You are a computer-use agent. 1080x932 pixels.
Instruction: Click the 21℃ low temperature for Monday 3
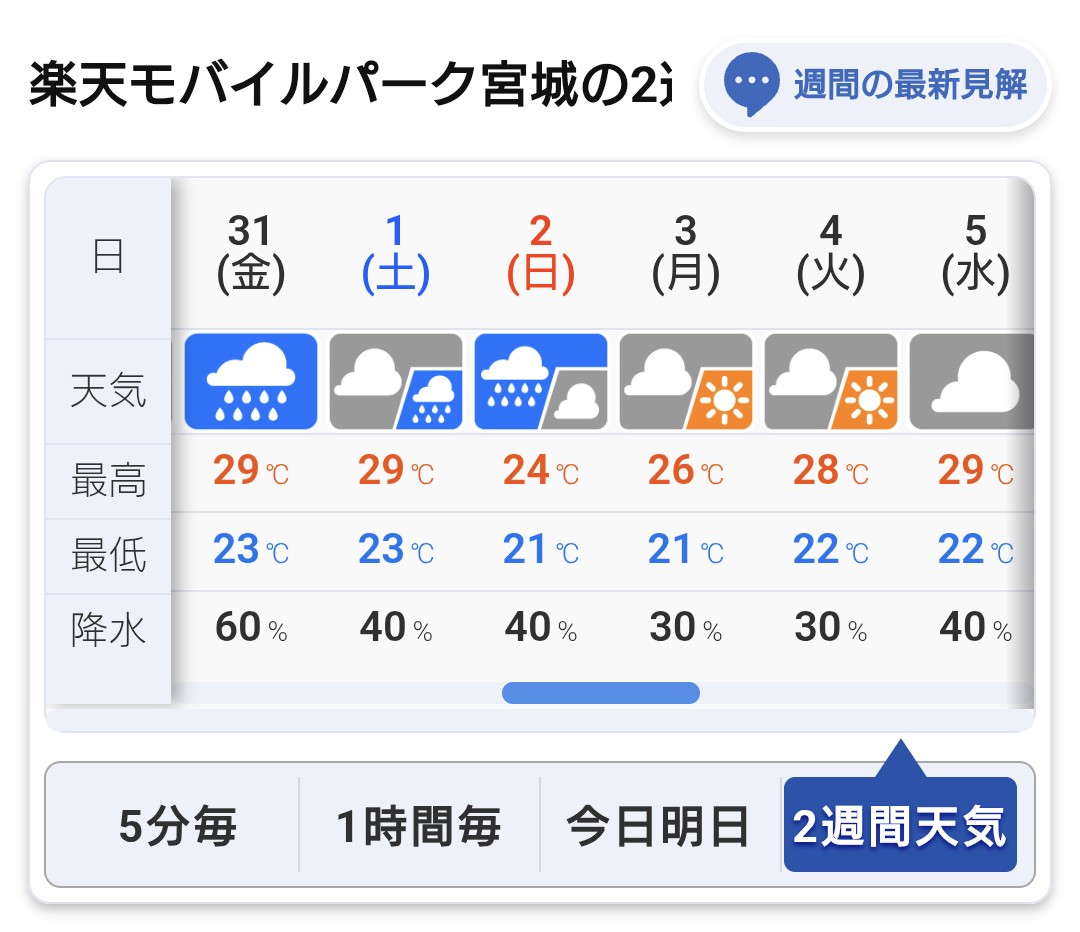(x=686, y=550)
